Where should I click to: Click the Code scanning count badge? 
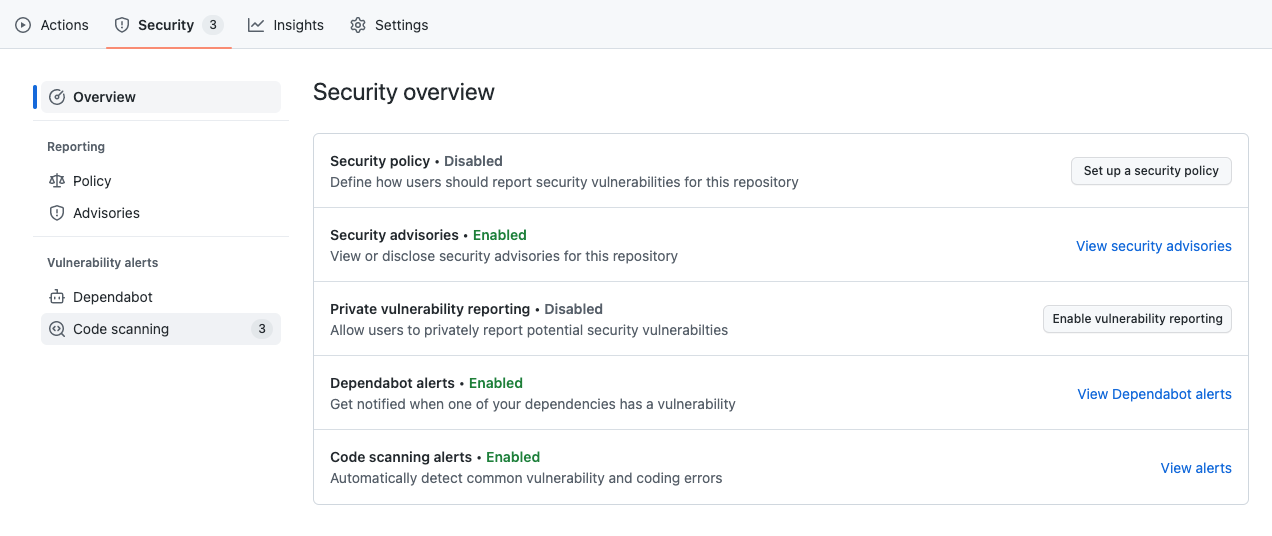tap(262, 329)
